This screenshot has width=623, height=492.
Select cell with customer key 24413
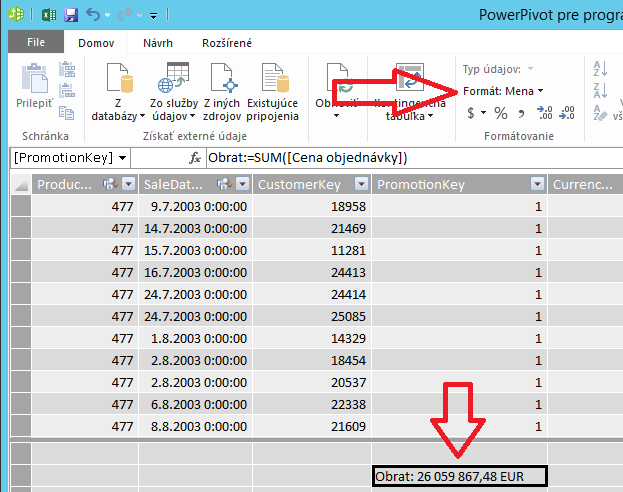[x=312, y=273]
